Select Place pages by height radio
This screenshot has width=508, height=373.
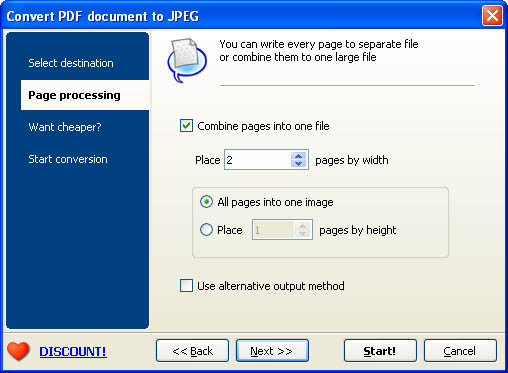click(206, 230)
